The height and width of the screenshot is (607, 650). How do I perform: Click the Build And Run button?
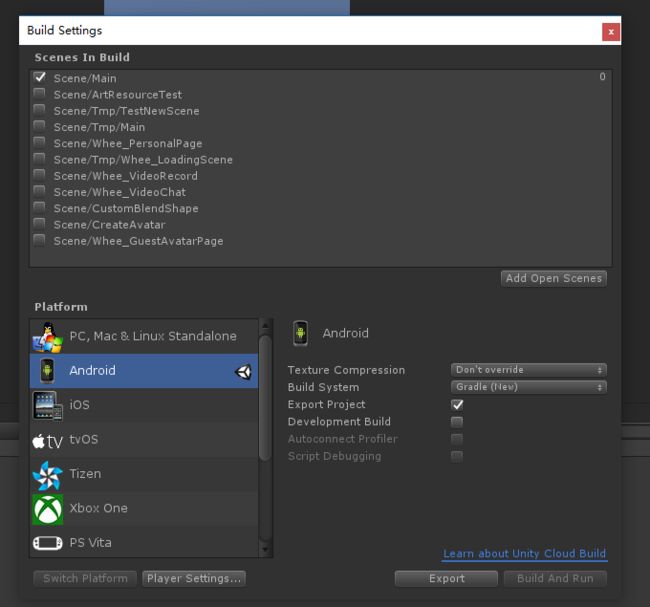tap(555, 578)
